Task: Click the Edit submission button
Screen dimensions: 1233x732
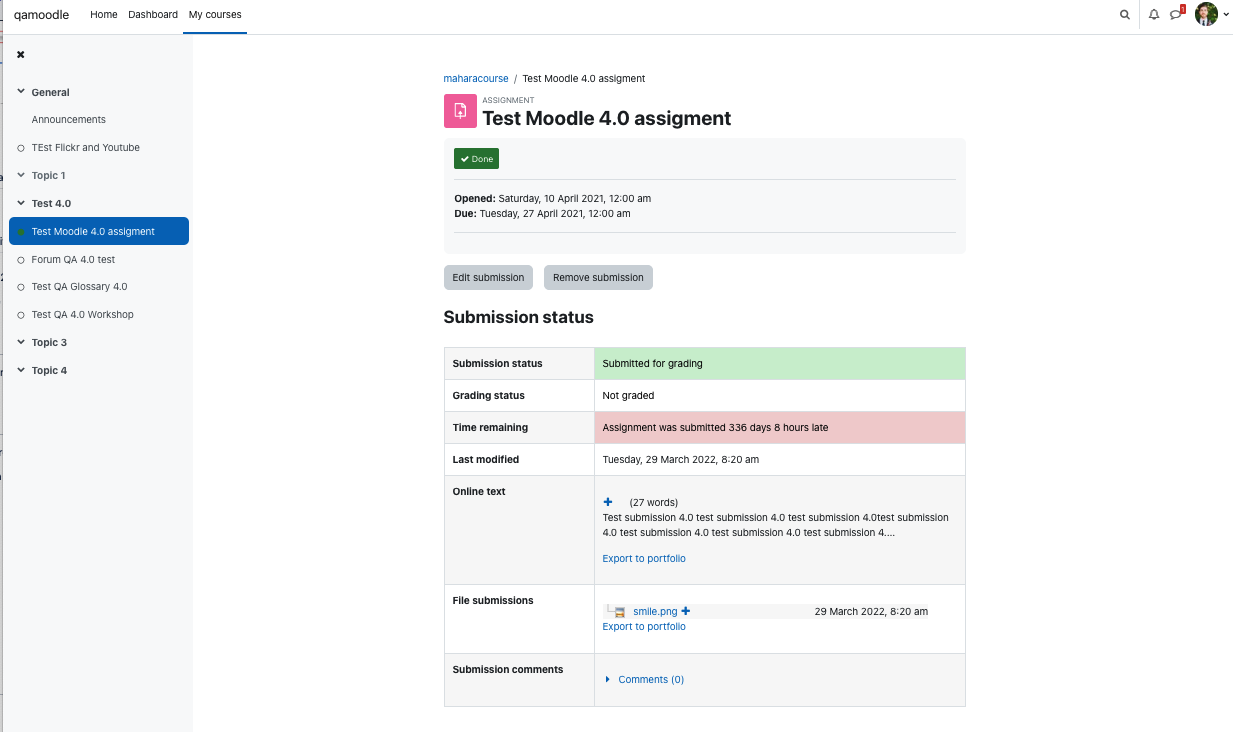Action: pyautogui.click(x=488, y=277)
